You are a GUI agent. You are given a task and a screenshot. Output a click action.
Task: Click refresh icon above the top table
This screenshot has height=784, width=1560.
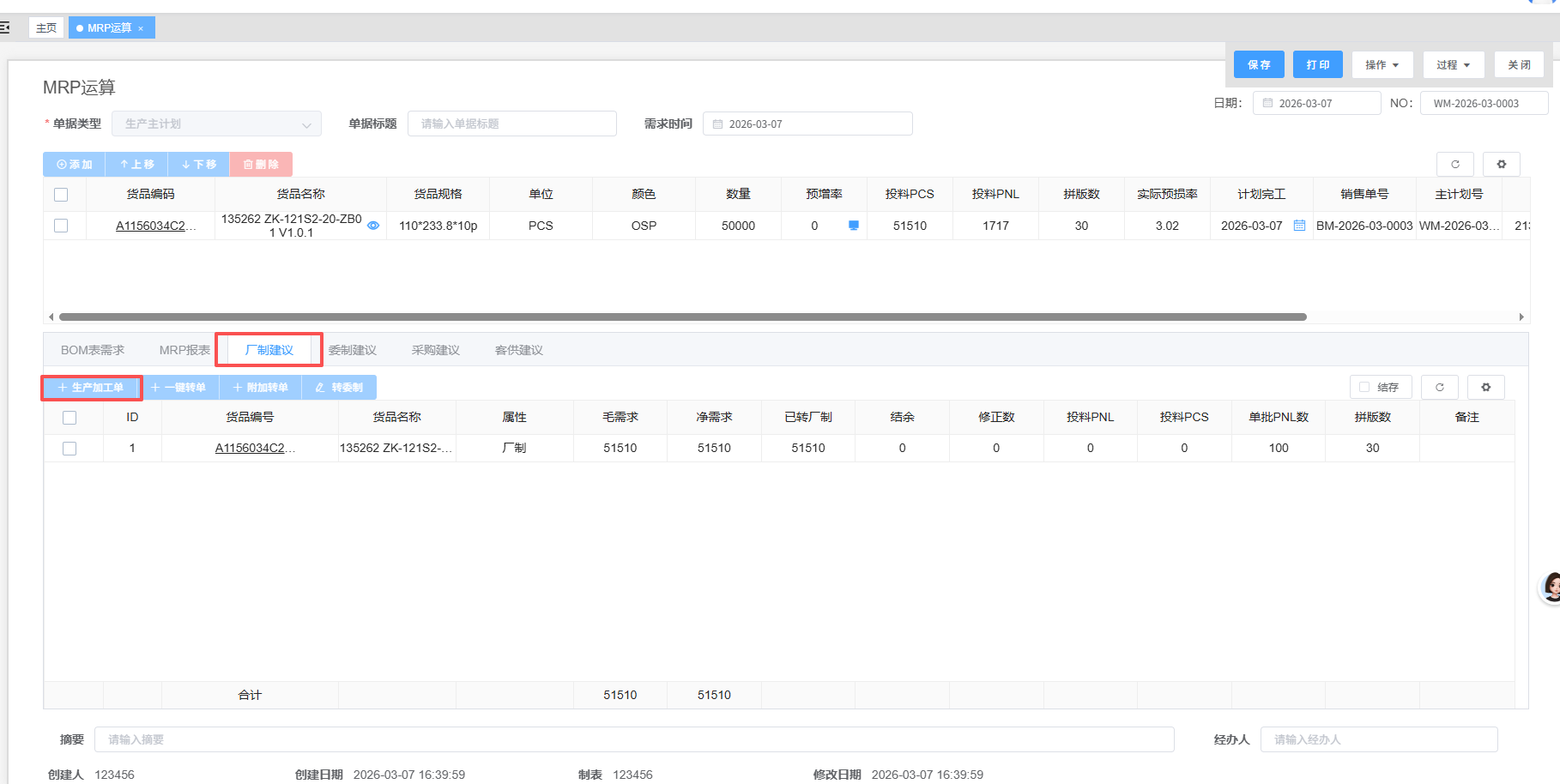(1454, 164)
